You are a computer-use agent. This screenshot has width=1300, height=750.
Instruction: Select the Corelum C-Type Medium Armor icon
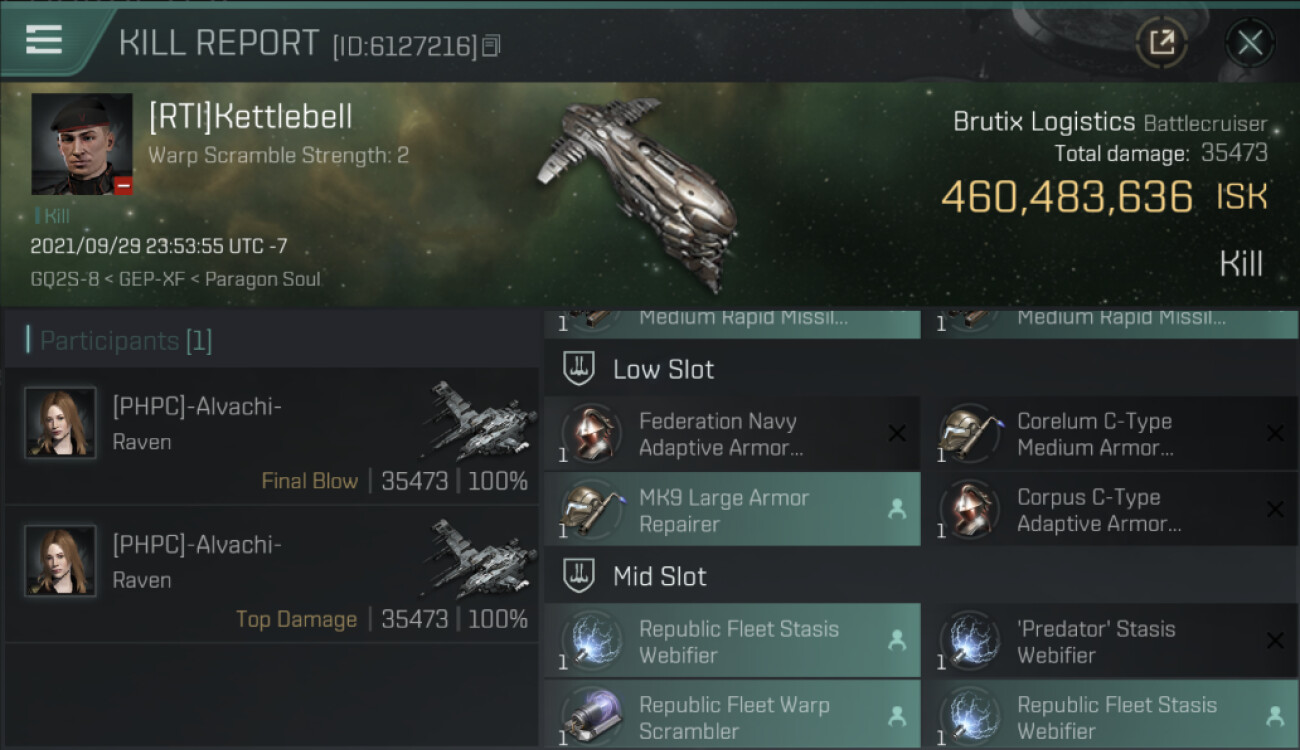coord(968,434)
